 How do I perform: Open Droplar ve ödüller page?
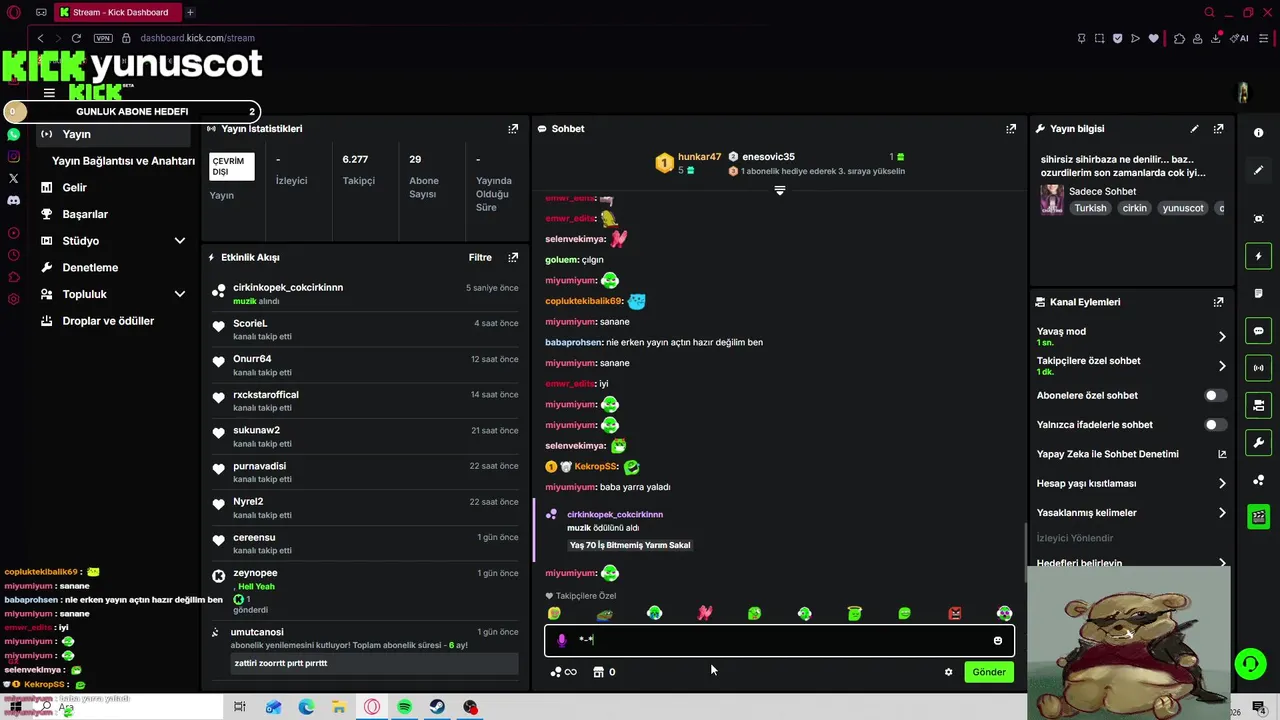(x=108, y=321)
